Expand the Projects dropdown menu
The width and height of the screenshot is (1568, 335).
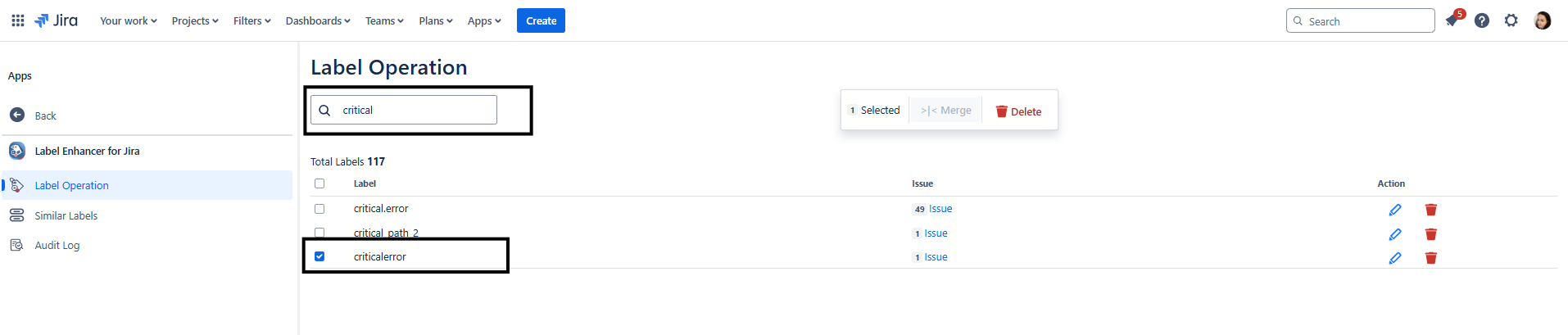pyautogui.click(x=195, y=20)
